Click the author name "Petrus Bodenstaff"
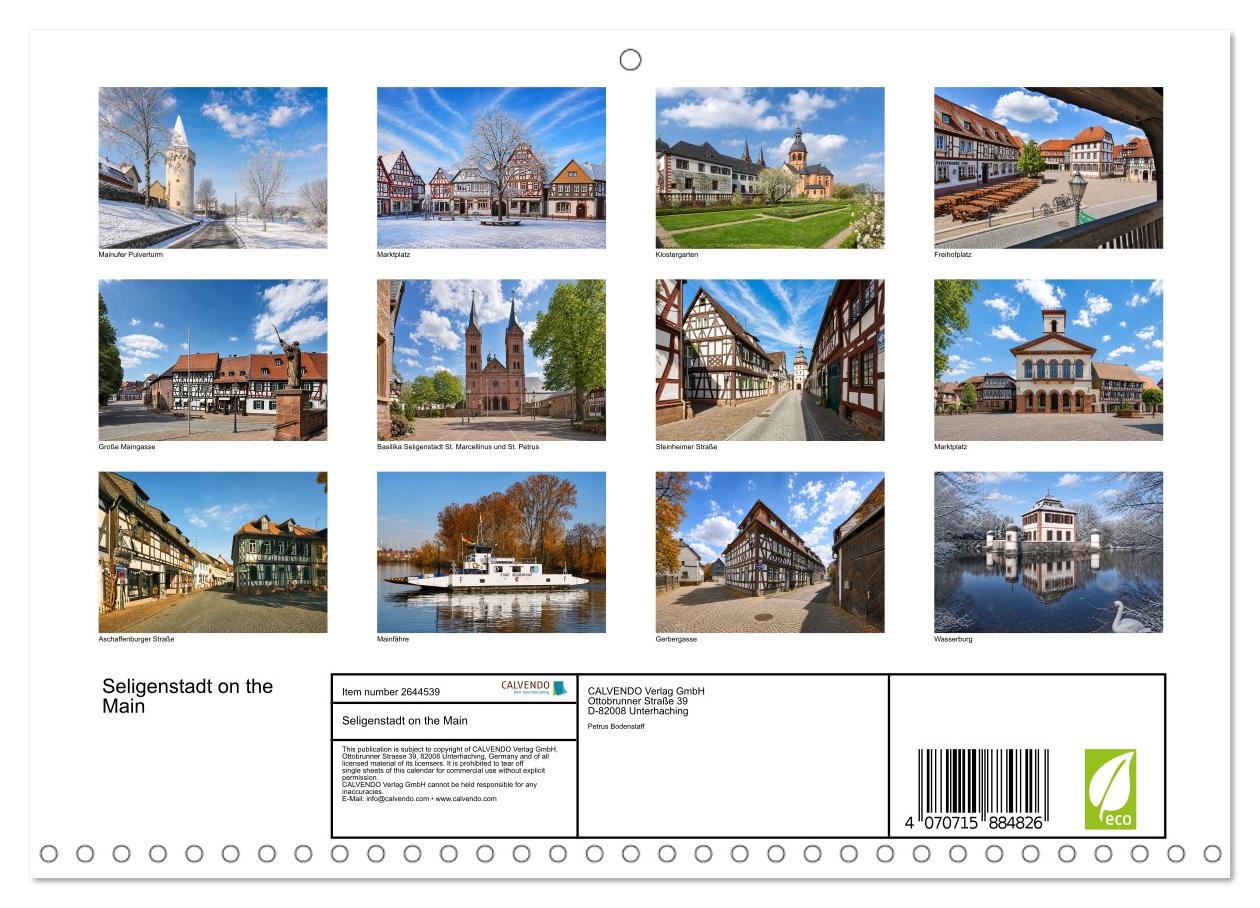 click(x=616, y=726)
